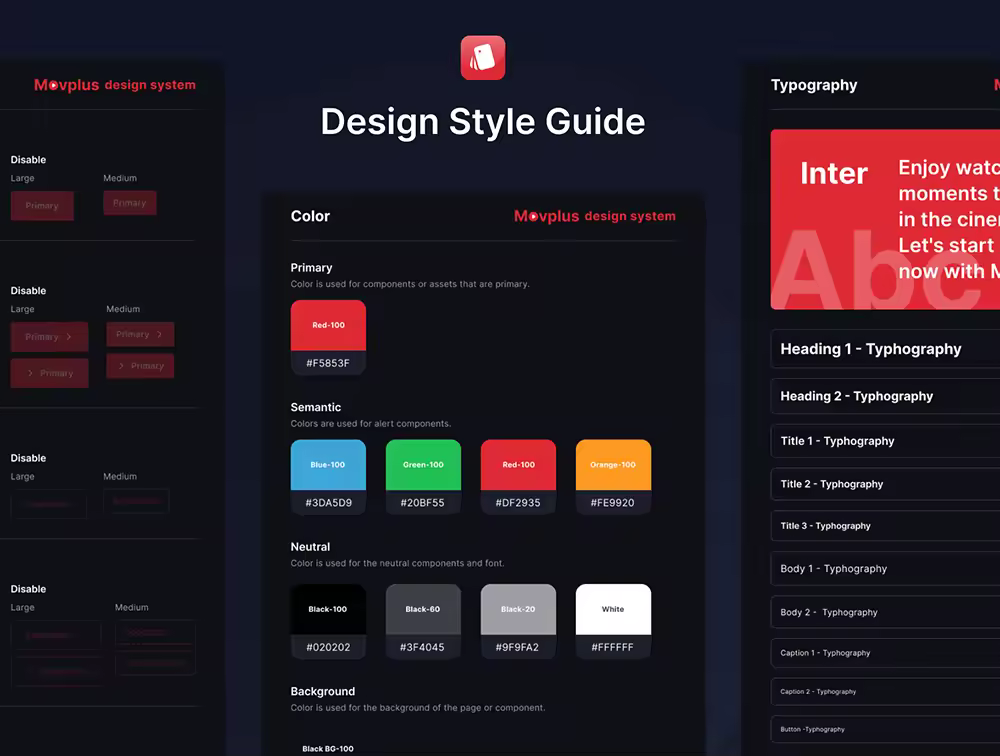Click large Primary button with leading arrow

pyautogui.click(x=49, y=373)
